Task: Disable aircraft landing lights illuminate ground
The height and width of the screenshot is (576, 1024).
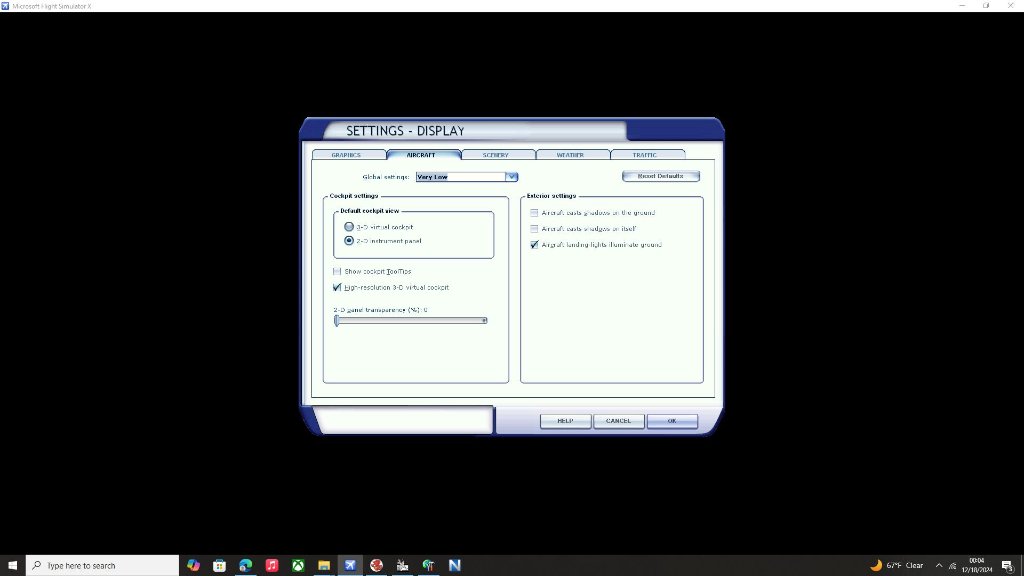Action: pos(534,244)
